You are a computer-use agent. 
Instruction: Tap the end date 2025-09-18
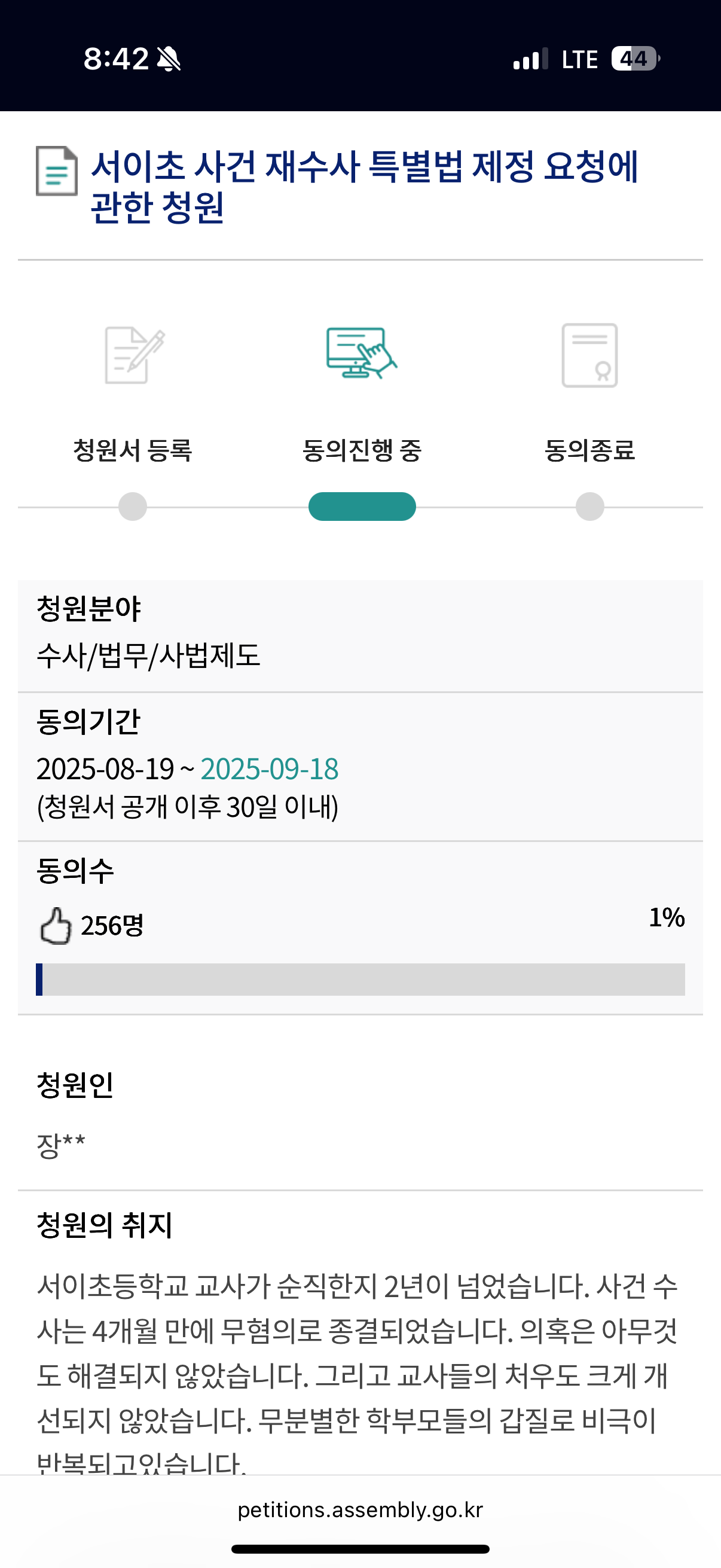pos(270,769)
